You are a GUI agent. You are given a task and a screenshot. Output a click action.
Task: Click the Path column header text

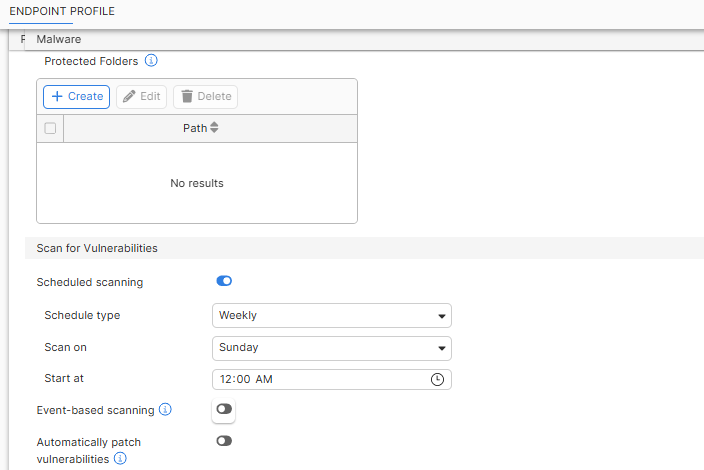click(194, 128)
